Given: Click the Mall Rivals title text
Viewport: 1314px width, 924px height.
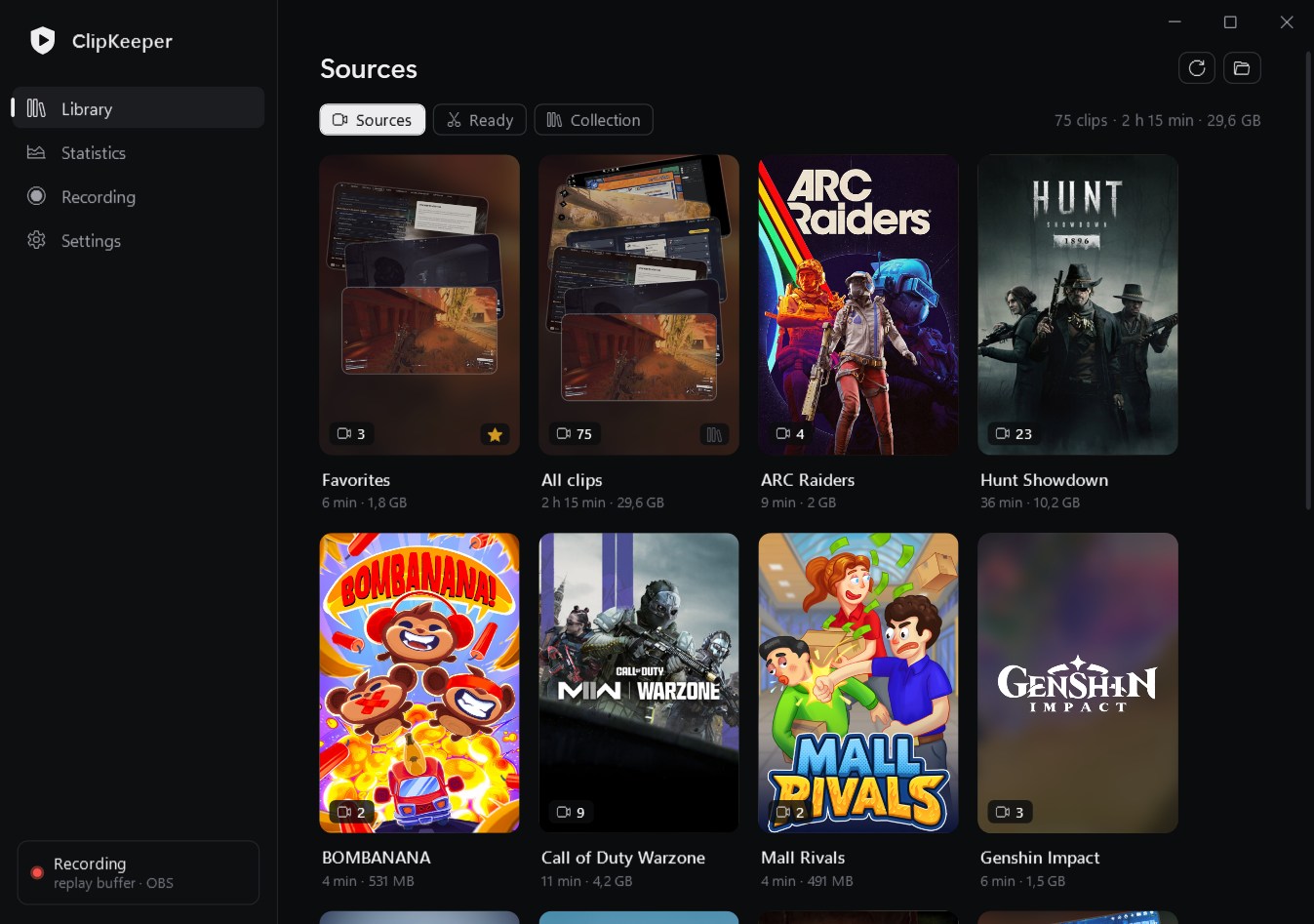Looking at the screenshot, I should click(803, 858).
